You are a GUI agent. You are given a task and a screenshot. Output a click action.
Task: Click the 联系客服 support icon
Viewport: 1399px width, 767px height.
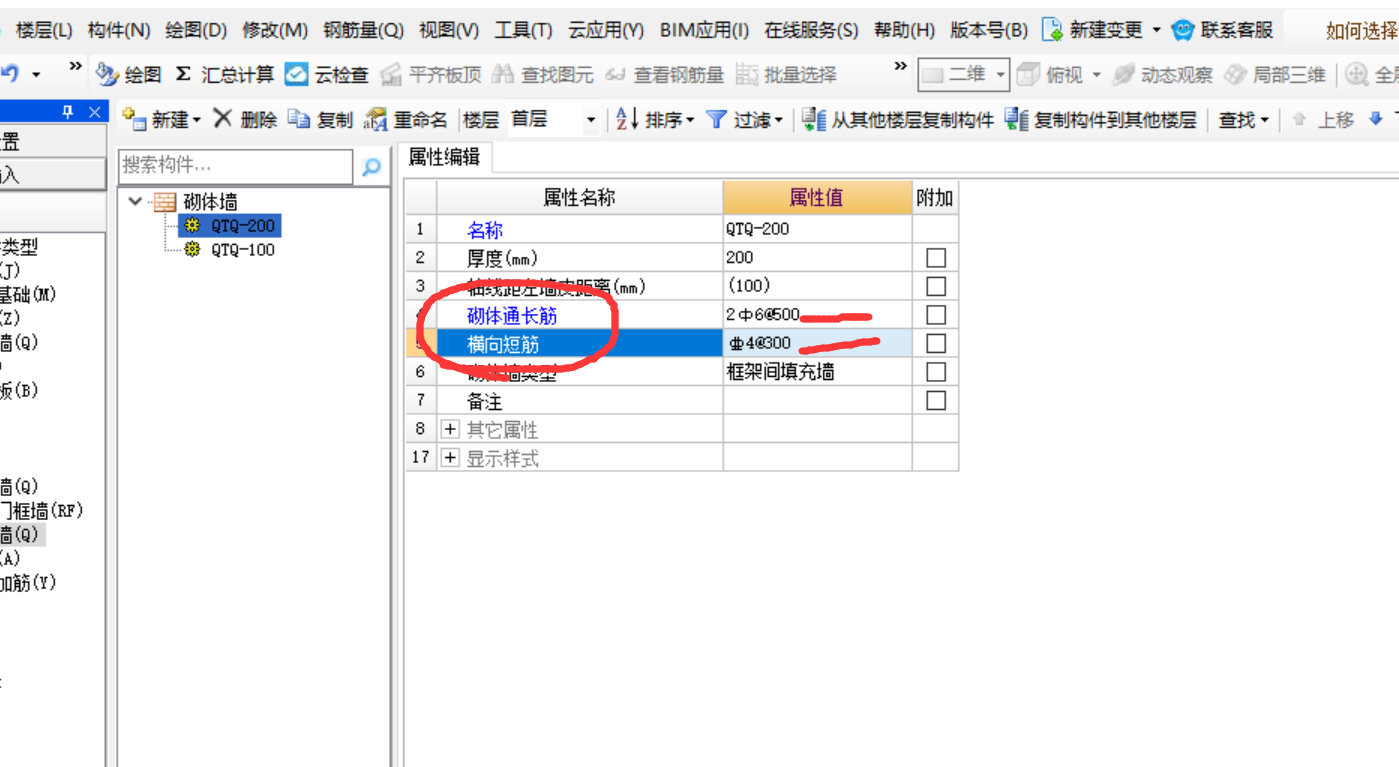click(1183, 29)
